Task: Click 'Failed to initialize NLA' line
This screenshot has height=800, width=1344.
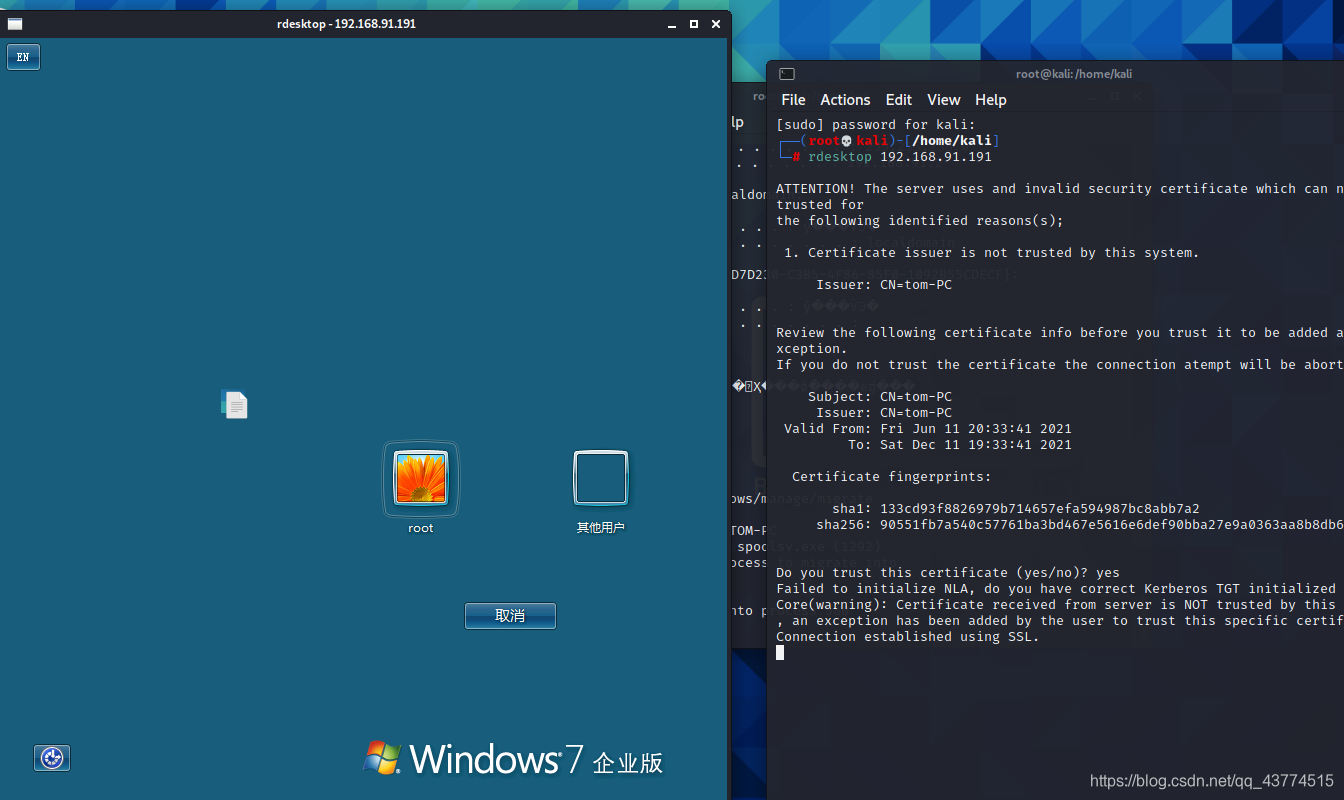Action: [x=1056, y=589]
